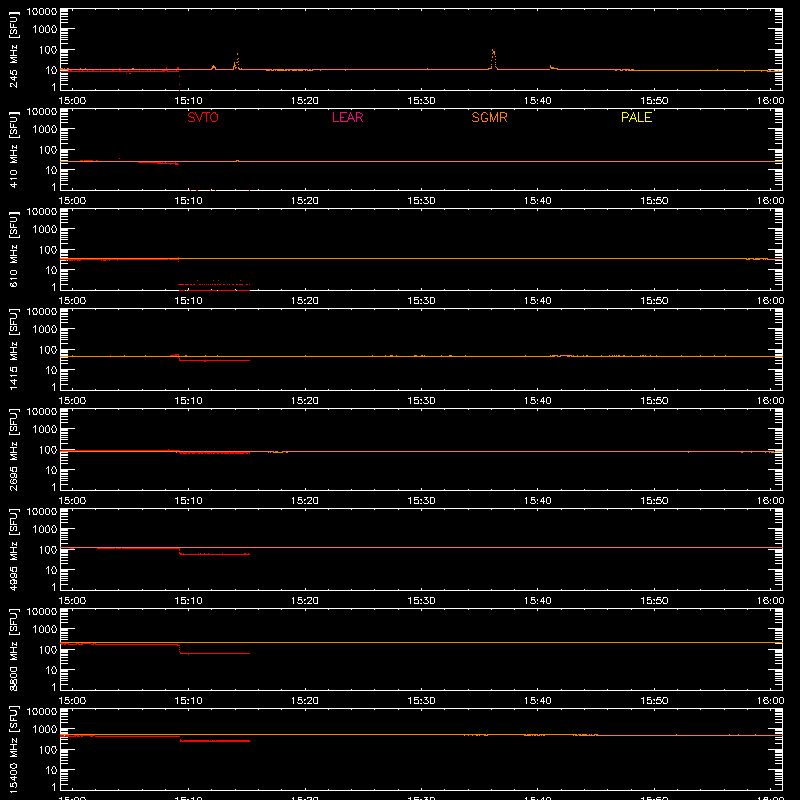The width and height of the screenshot is (800, 800).
Task: Select the 15400 MHz [SFU] axis title
Action: point(14,749)
